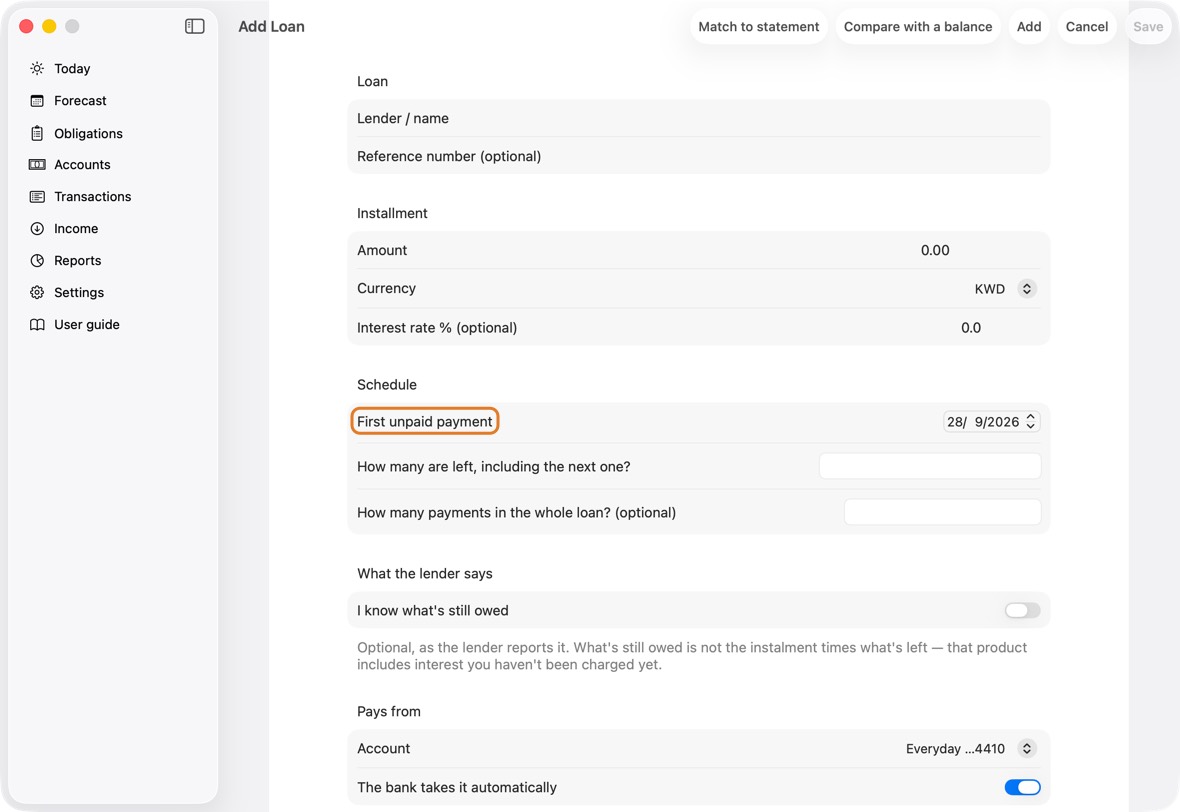
Task: Click the whole-loan payments count input box
Action: [942, 512]
